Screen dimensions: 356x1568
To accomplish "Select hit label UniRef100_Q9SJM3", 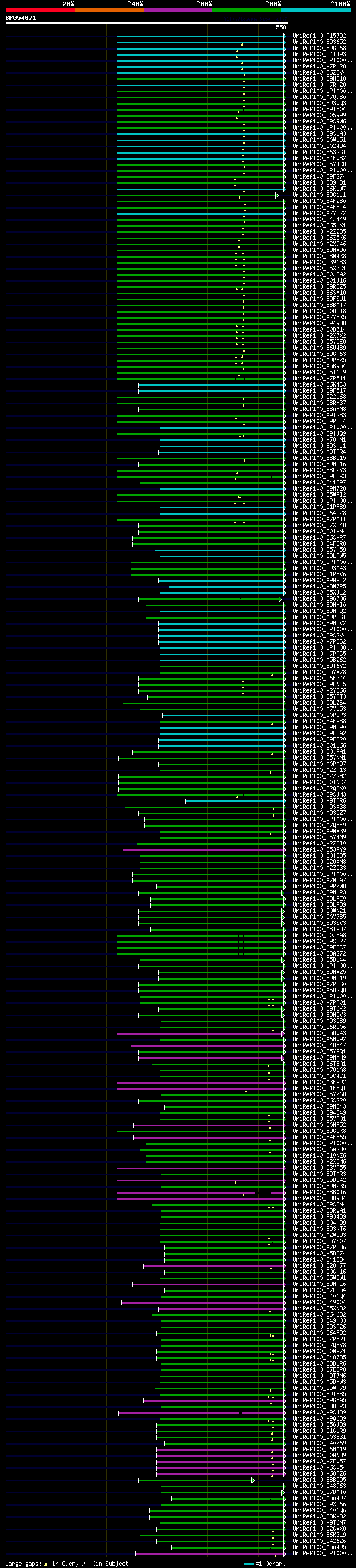I will (319, 795).
